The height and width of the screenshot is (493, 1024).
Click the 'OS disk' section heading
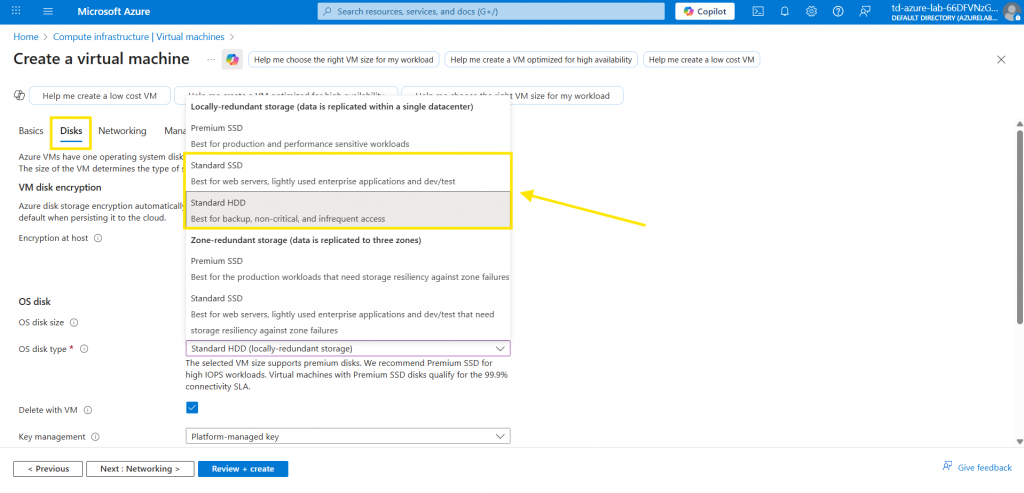35,302
